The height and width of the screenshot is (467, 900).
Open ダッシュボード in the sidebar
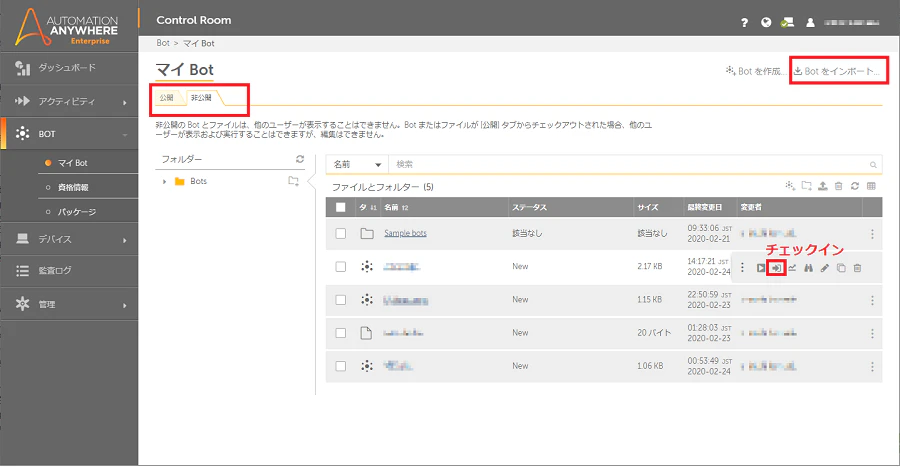[69, 68]
